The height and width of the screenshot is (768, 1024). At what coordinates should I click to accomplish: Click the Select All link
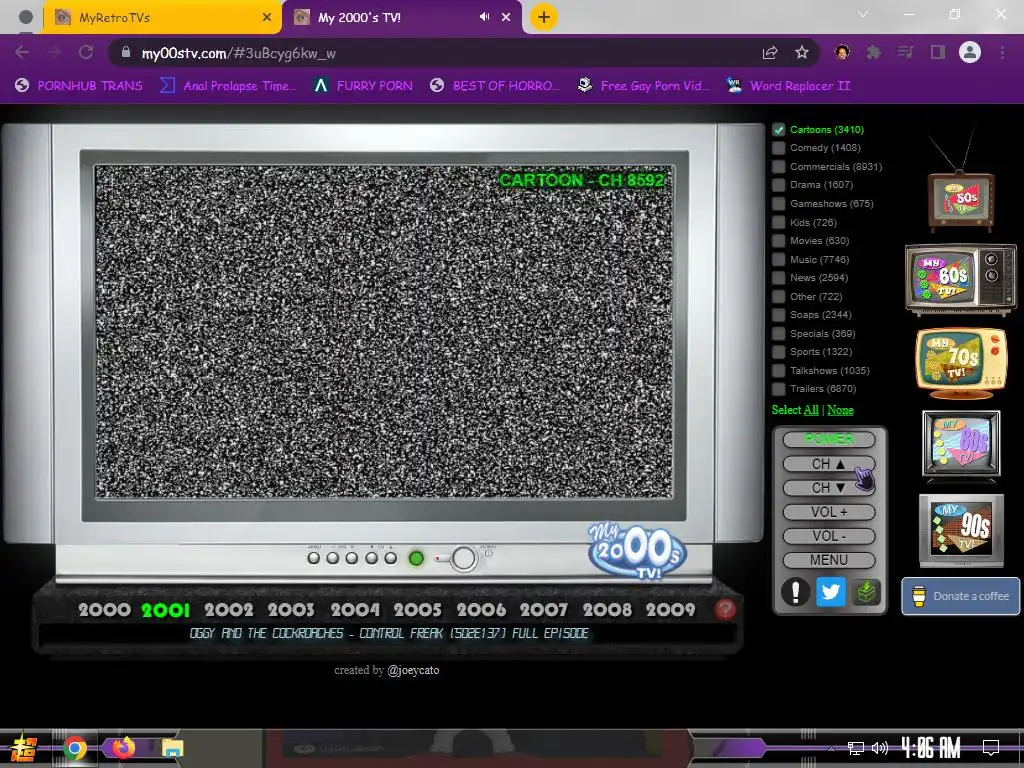tap(810, 410)
